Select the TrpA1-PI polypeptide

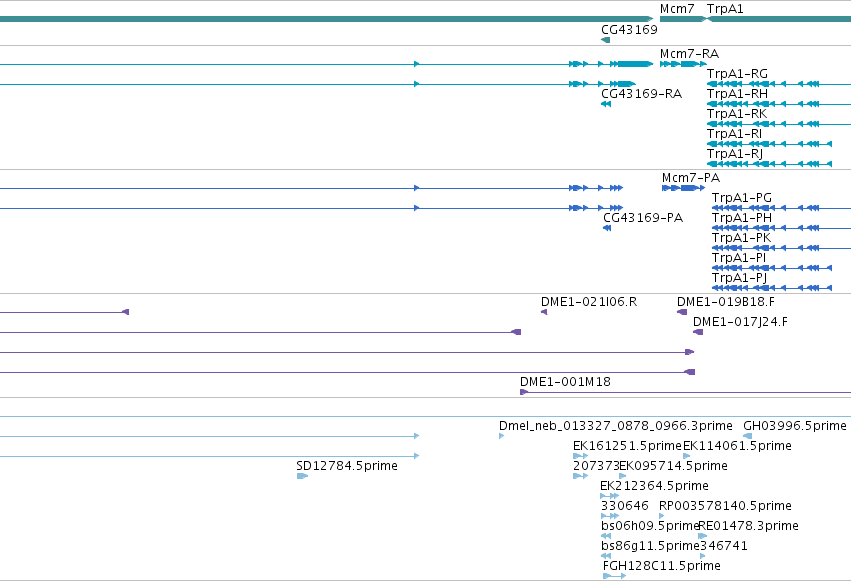(772, 268)
